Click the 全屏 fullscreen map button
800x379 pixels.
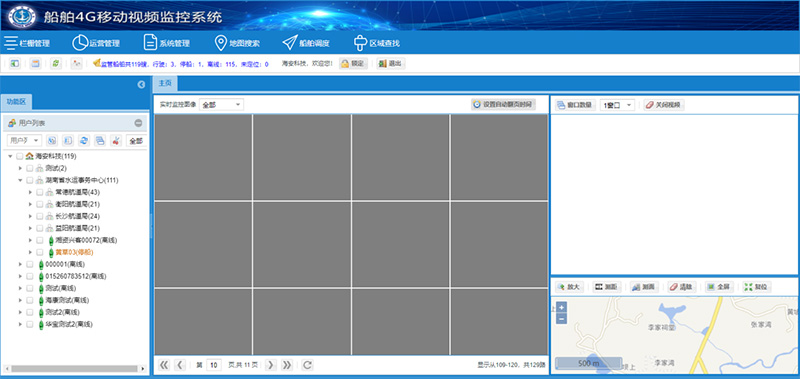click(x=719, y=287)
